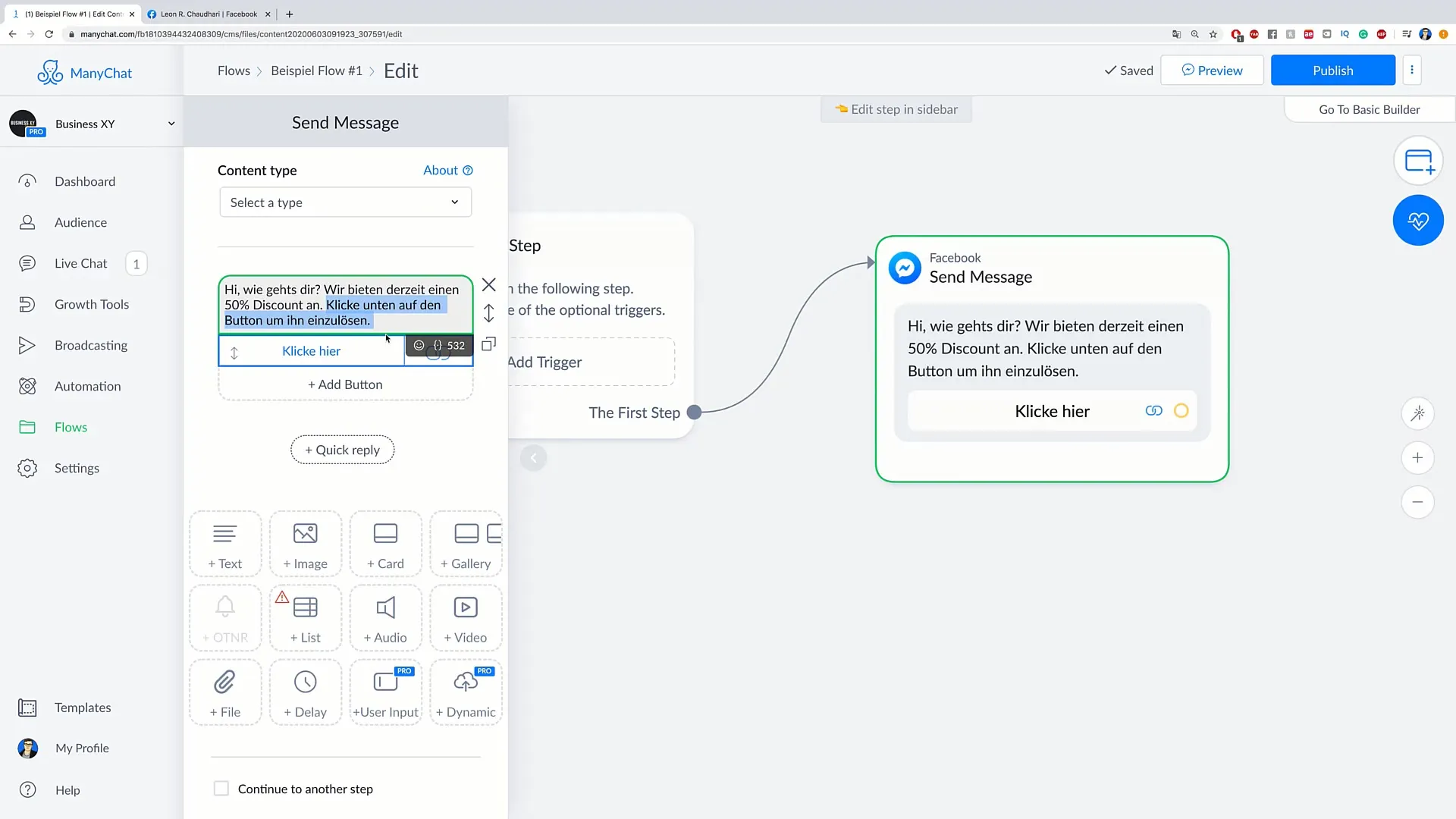1456x819 pixels.
Task: Add a List content block
Action: click(306, 618)
